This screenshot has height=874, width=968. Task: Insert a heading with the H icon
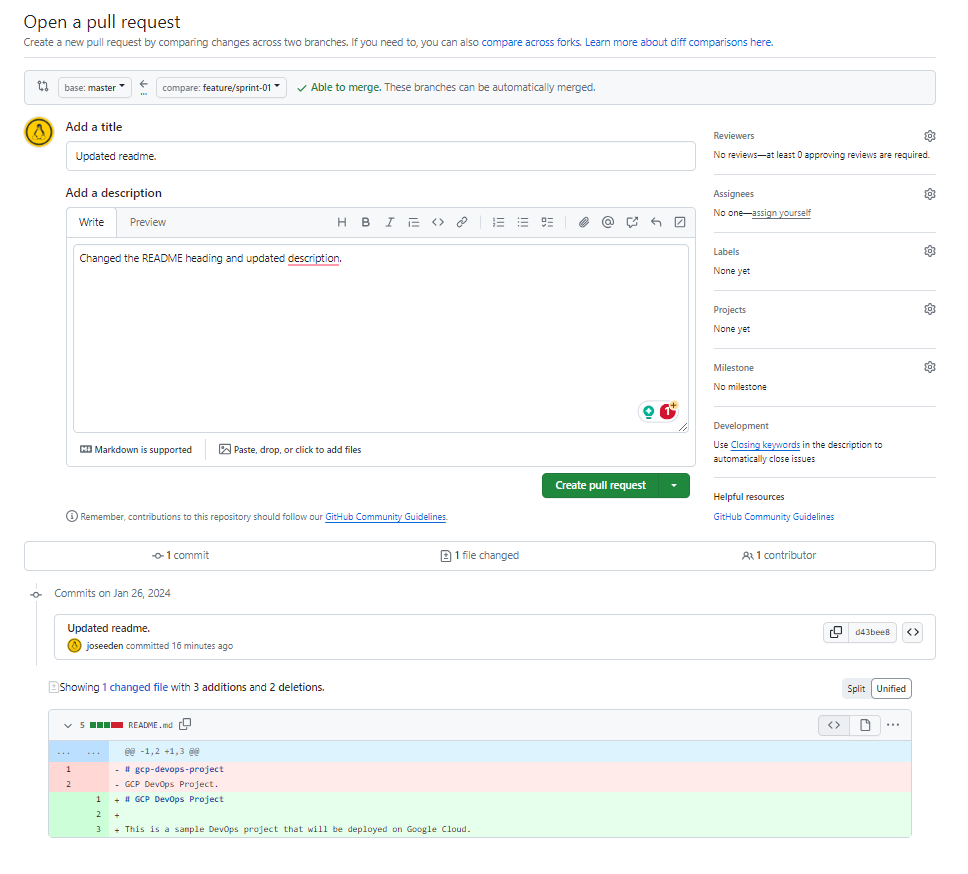point(341,222)
